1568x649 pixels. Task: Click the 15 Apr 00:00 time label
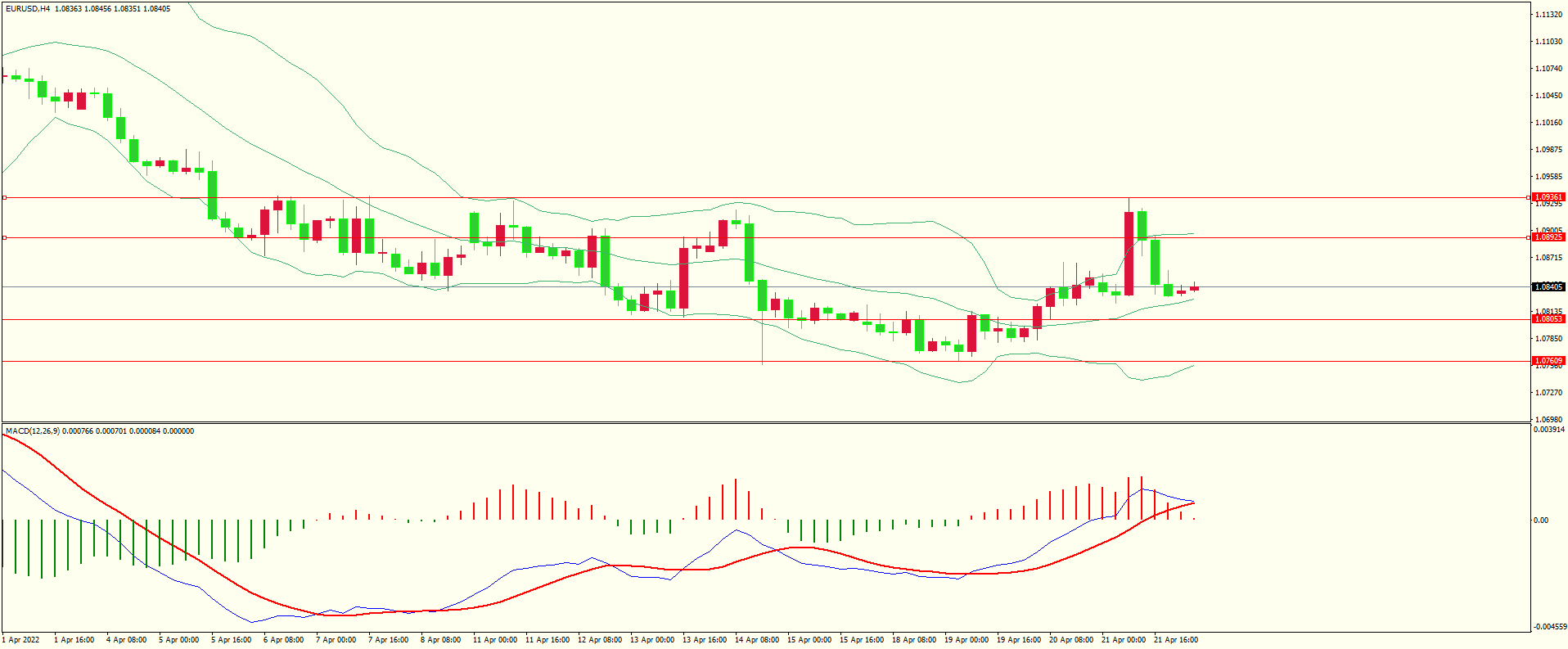809,640
